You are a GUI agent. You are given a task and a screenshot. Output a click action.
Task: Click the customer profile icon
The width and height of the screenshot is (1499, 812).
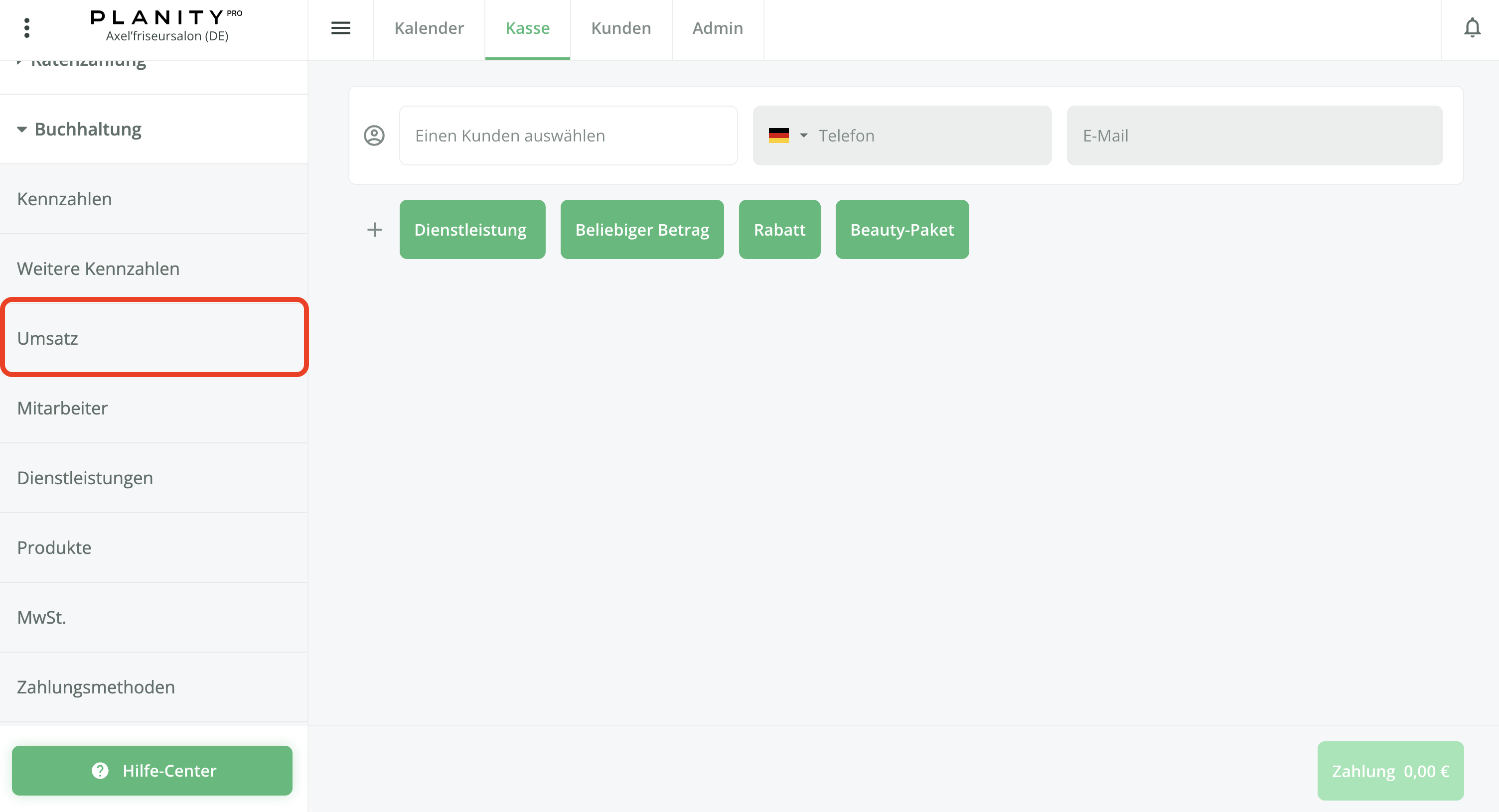tap(374, 135)
